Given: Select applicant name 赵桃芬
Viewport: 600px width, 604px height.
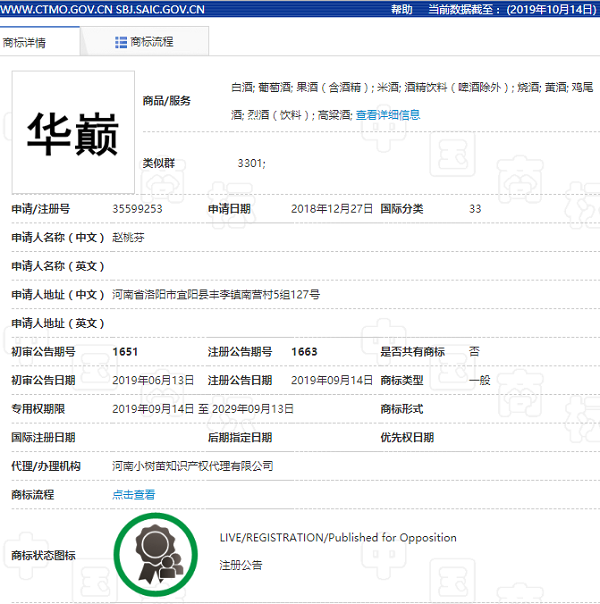Looking at the screenshot, I should (128, 237).
